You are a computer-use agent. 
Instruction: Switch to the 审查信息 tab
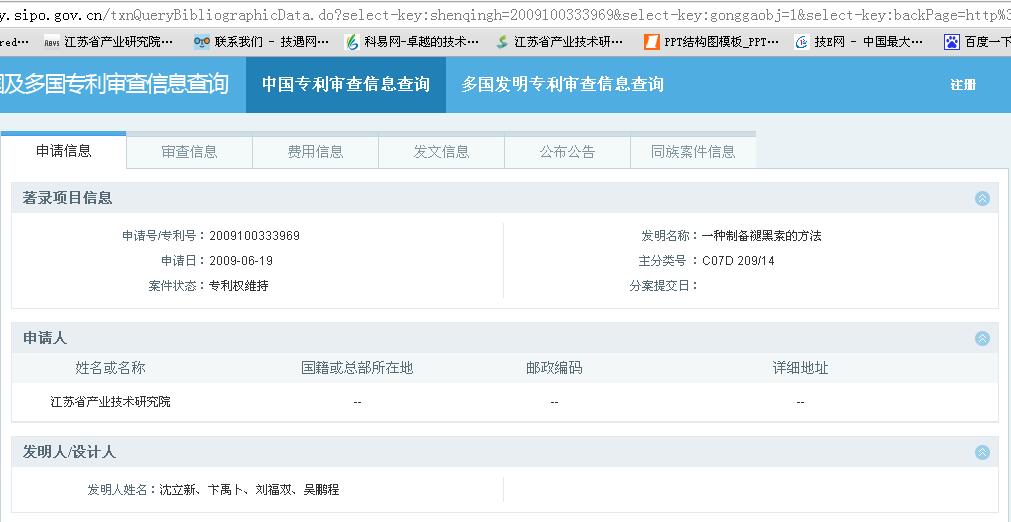189,151
